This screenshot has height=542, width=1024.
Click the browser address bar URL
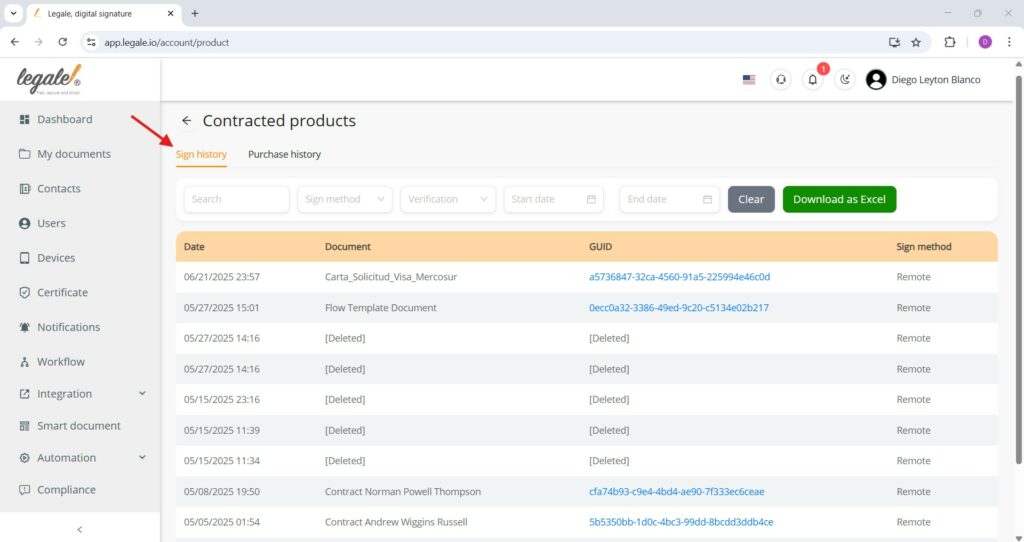[167, 42]
